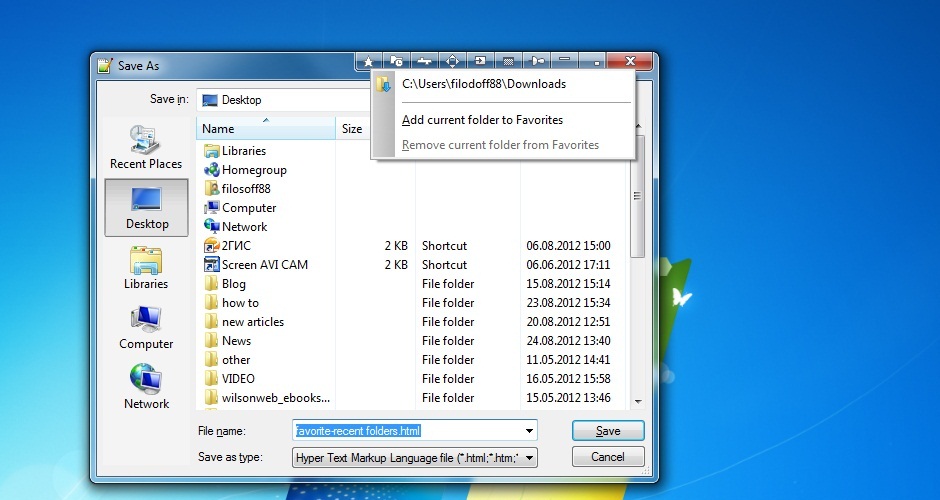Select the Screen AVI CAM shortcut
940x500 pixels.
[x=264, y=265]
